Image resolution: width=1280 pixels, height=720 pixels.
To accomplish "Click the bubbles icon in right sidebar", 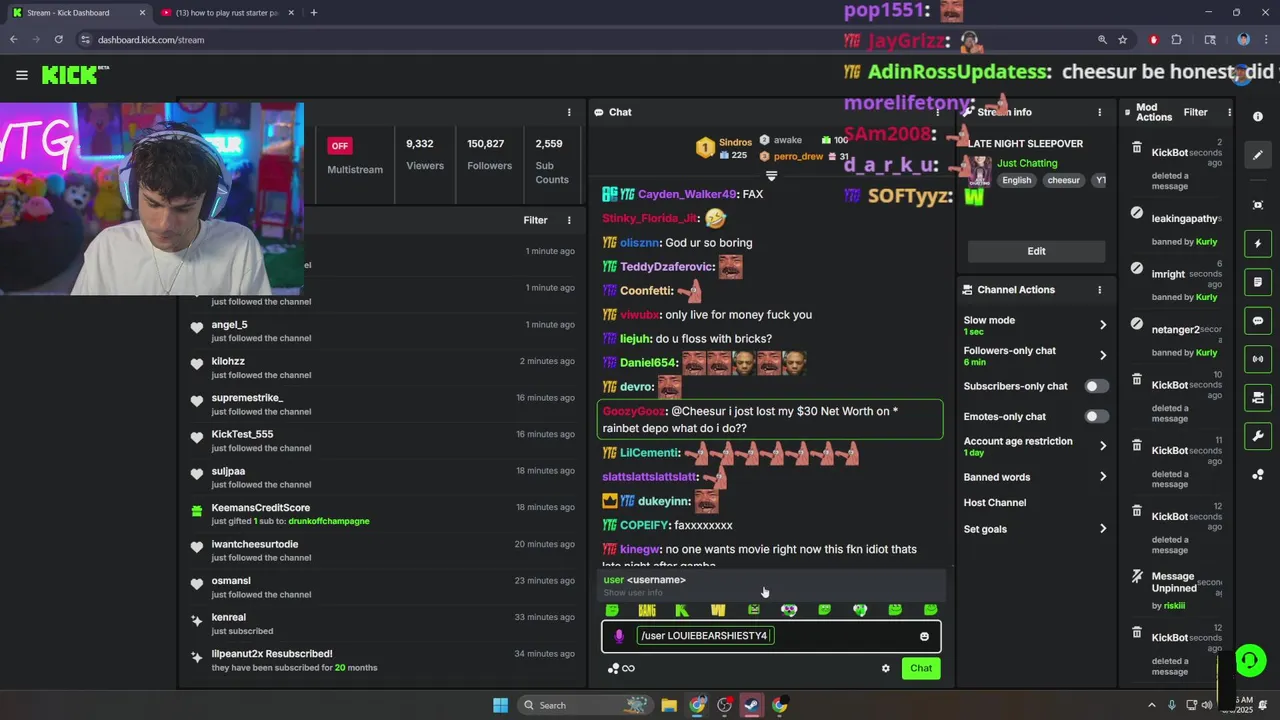I will click(x=1258, y=475).
